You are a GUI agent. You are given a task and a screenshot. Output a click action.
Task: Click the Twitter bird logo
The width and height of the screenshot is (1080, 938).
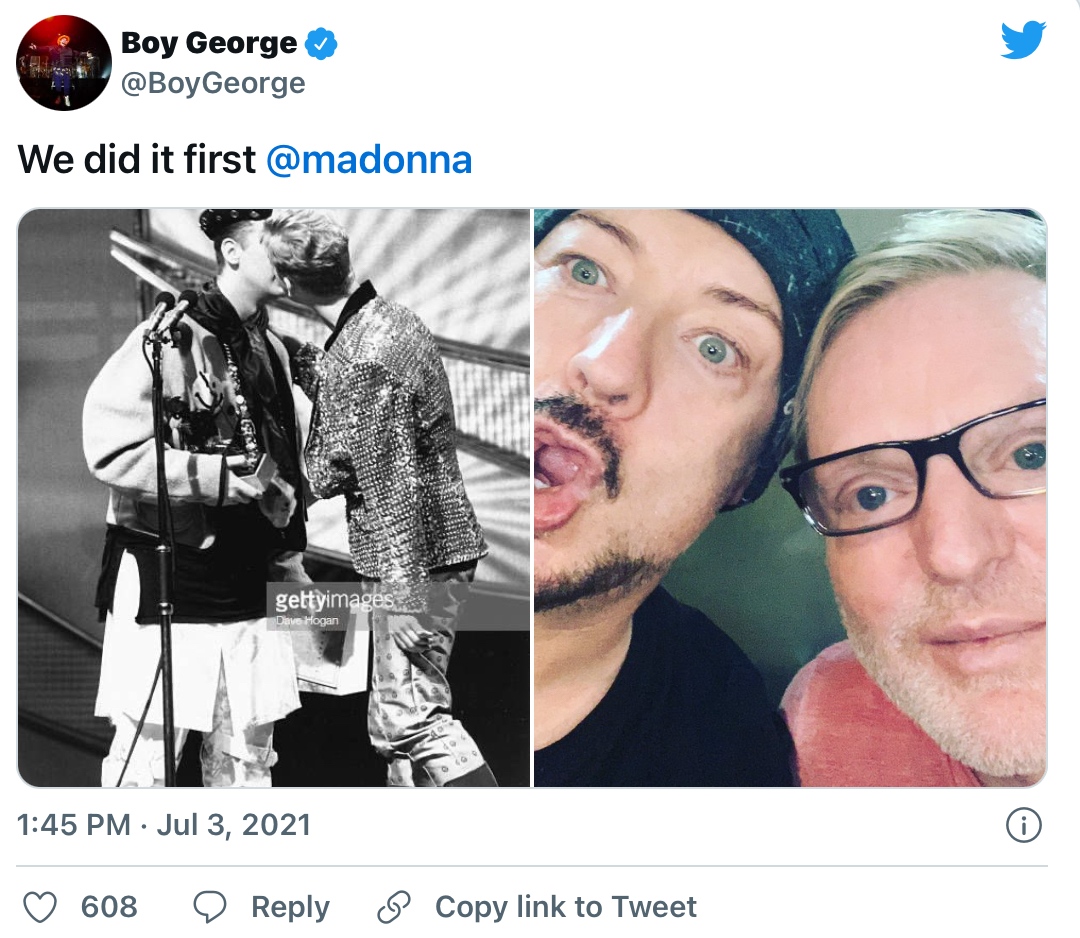pos(1023,39)
